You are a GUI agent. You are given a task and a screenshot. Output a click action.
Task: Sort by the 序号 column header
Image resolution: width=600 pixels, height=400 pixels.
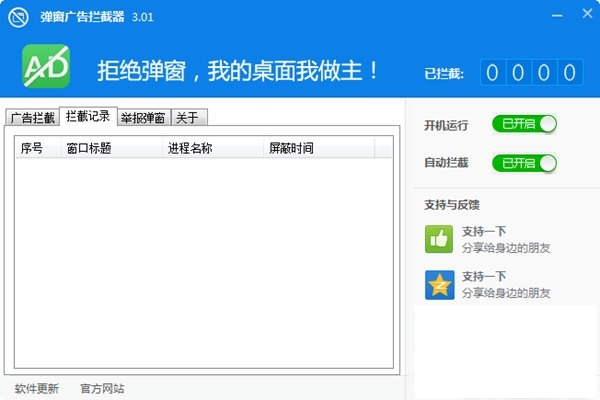tap(38, 148)
